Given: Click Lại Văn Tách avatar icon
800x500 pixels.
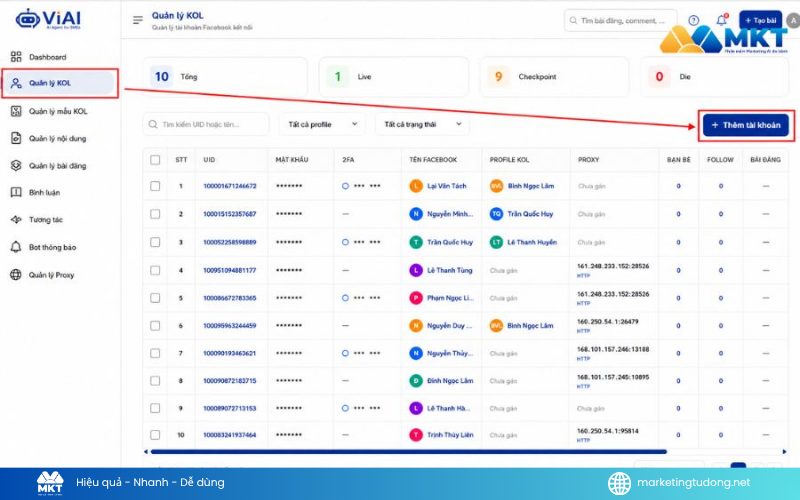Looking at the screenshot, I should (x=416, y=186).
